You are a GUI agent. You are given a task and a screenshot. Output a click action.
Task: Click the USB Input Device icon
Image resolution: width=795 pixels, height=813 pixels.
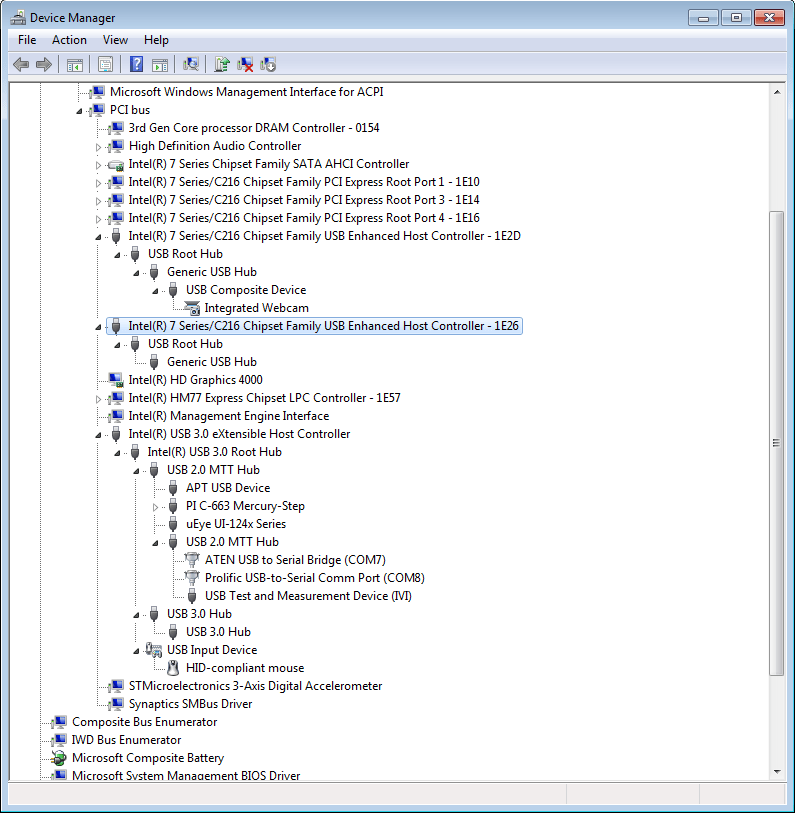(154, 650)
